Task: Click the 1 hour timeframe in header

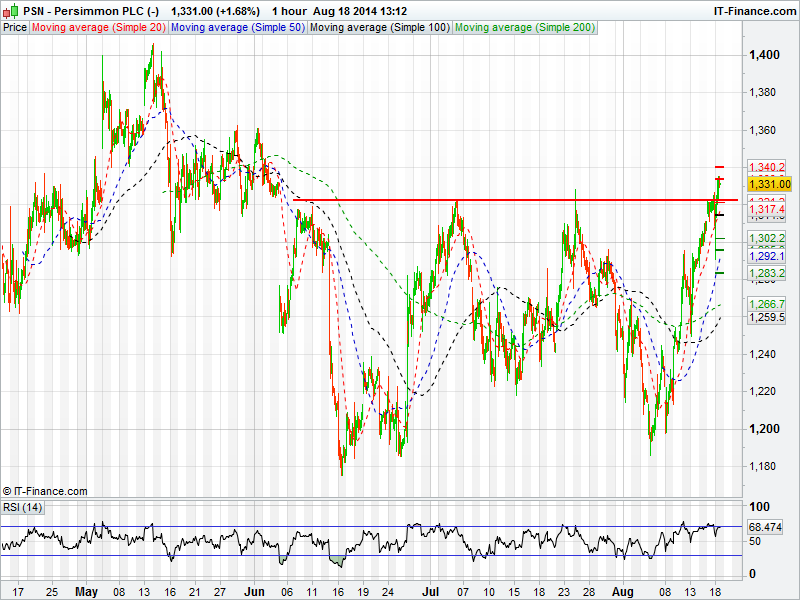Action: pyautogui.click(x=291, y=10)
